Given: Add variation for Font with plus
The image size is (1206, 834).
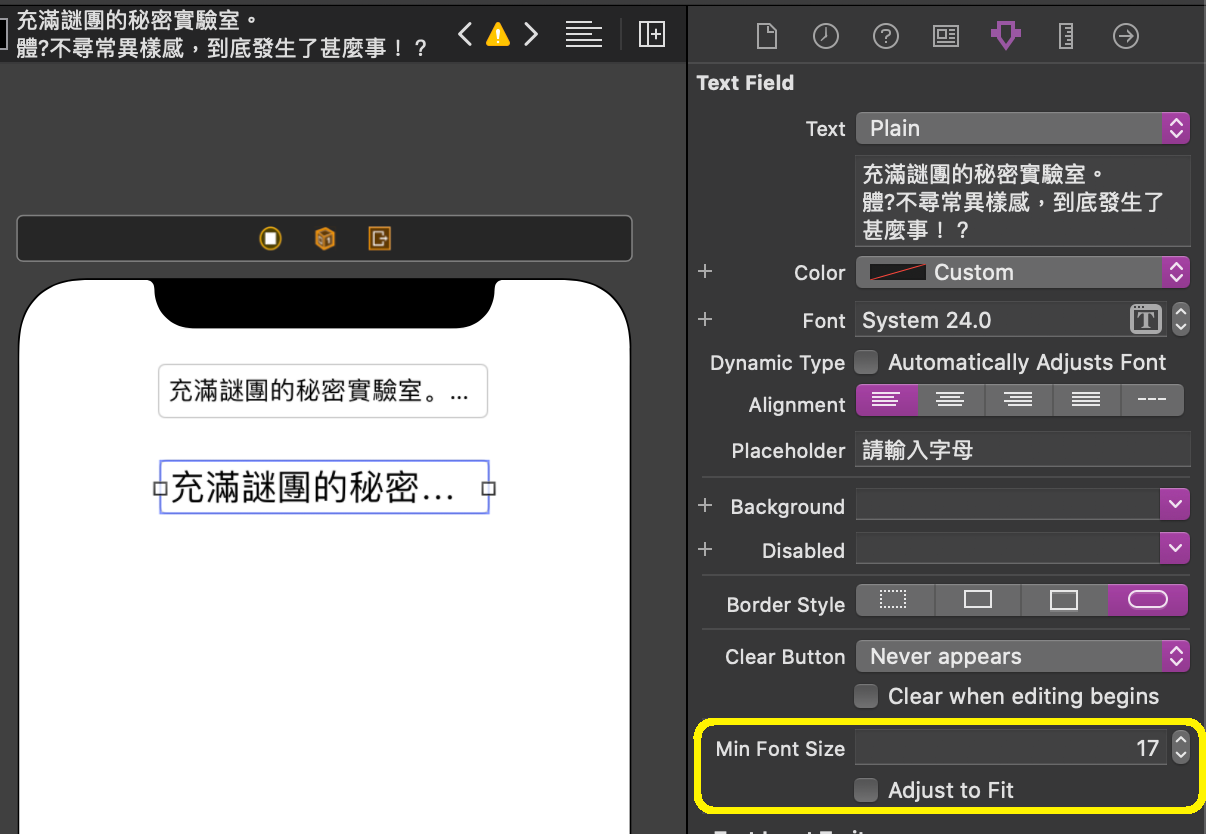Looking at the screenshot, I should click(705, 319).
